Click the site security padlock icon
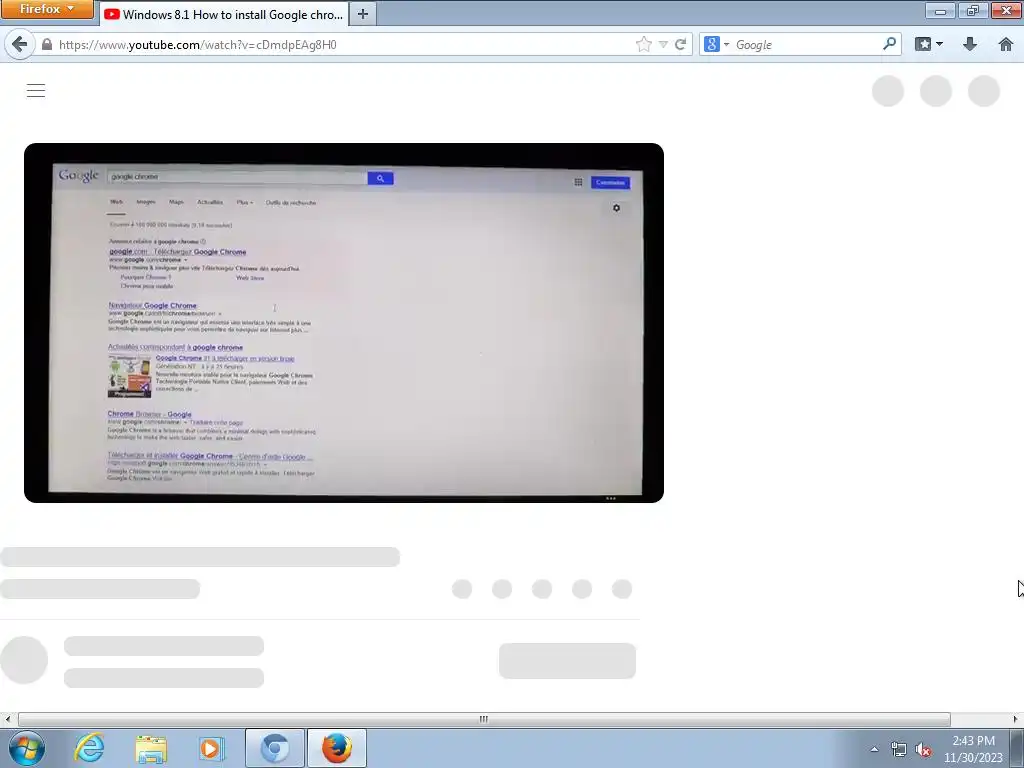 point(46,44)
